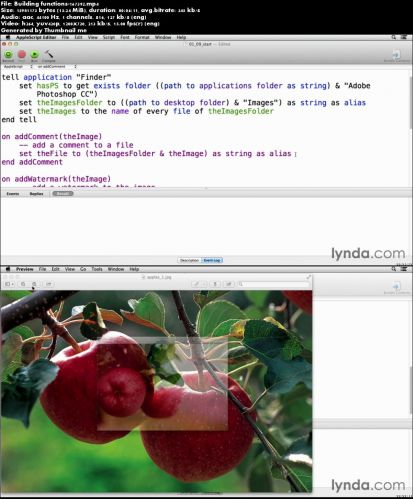Click the green Run button in AppleScript Editor
Image resolution: width=413 pixels, height=499 pixels.
34,55
